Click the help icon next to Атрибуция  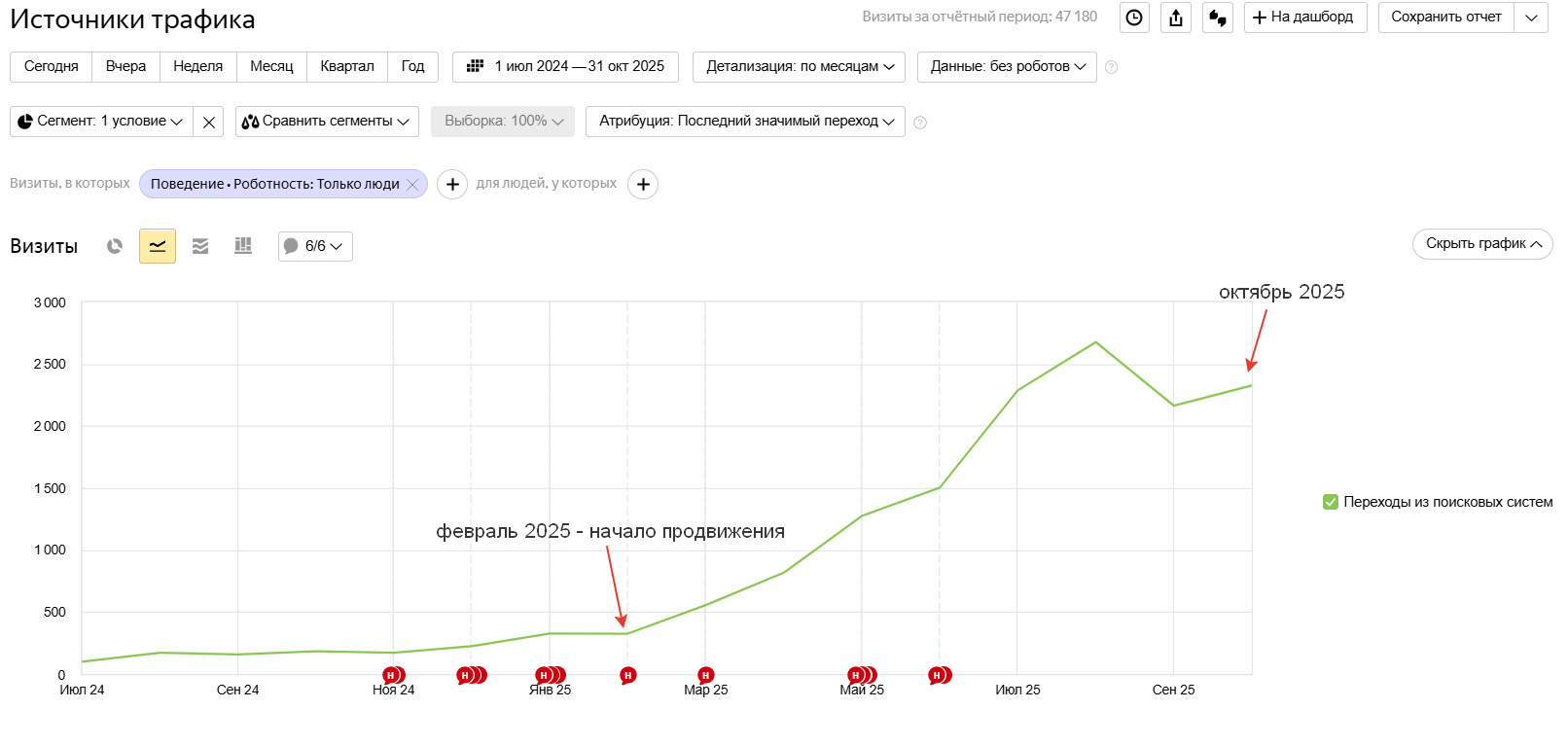tap(920, 123)
